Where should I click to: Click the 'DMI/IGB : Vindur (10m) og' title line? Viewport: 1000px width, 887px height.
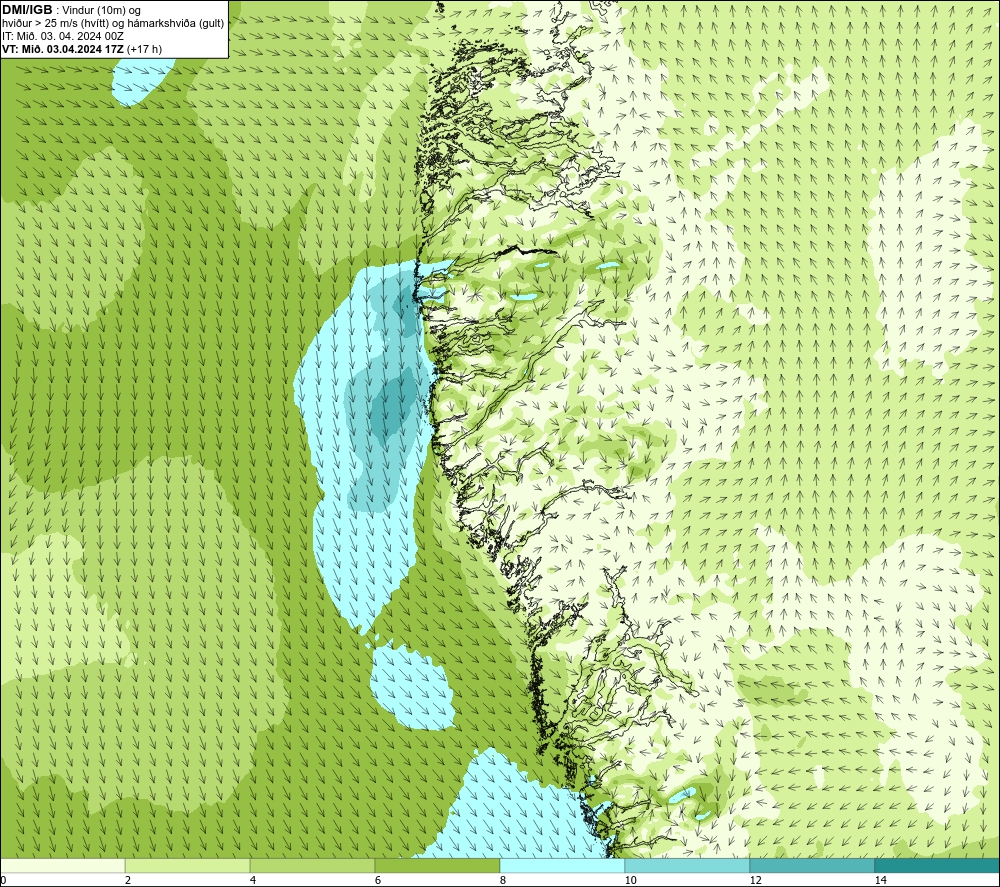(72, 10)
